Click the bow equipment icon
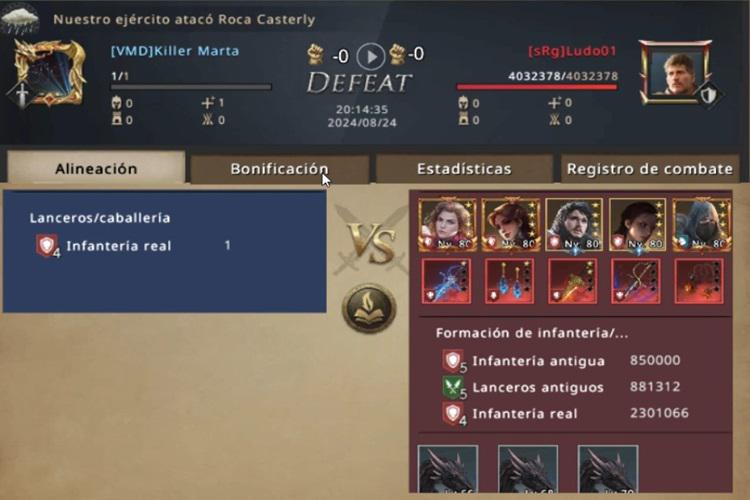Viewport: 750px width, 500px height. tap(636, 281)
